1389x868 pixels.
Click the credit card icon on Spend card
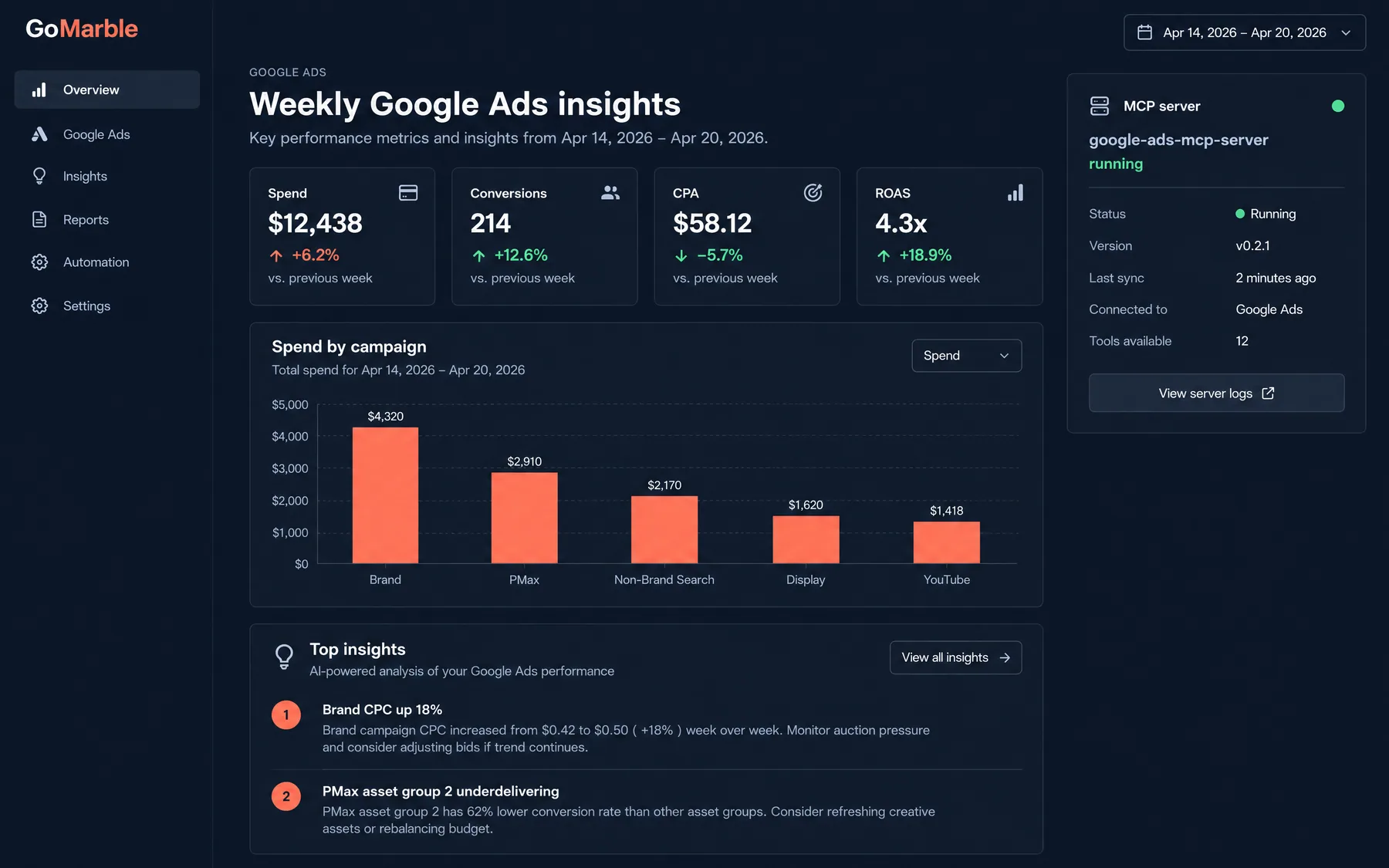tap(408, 192)
